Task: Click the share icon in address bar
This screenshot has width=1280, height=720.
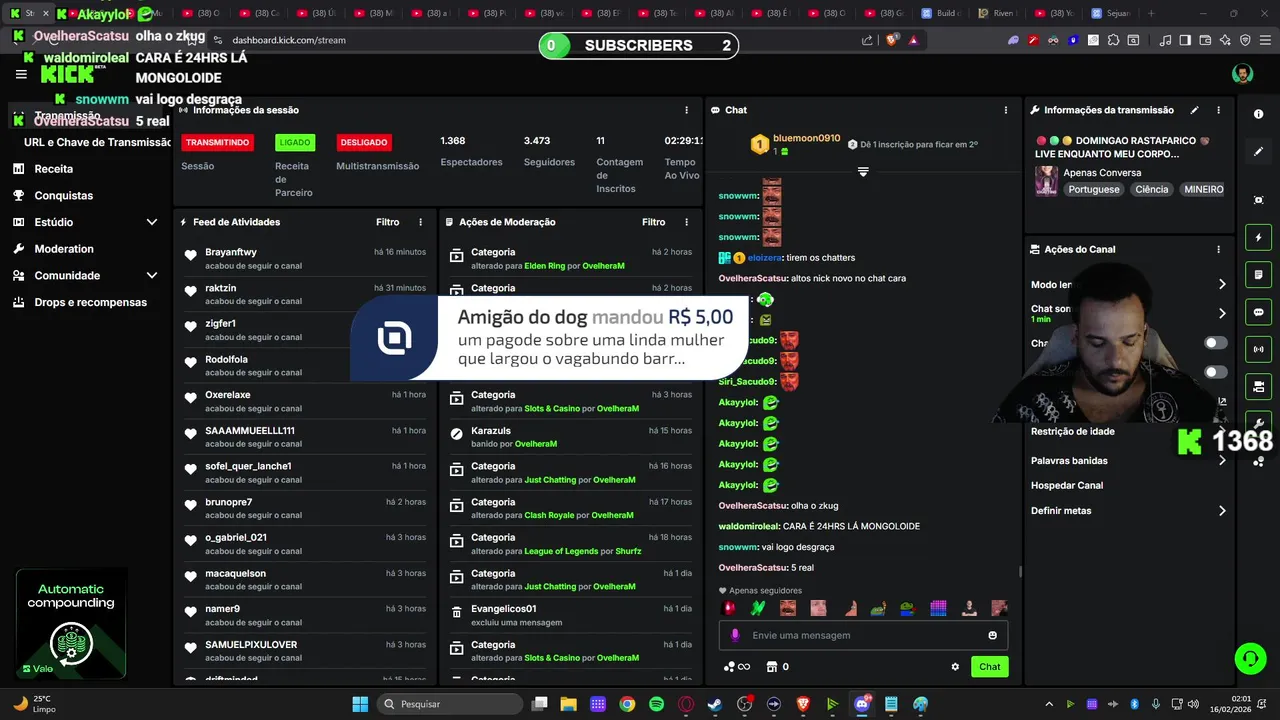Action: click(x=867, y=40)
